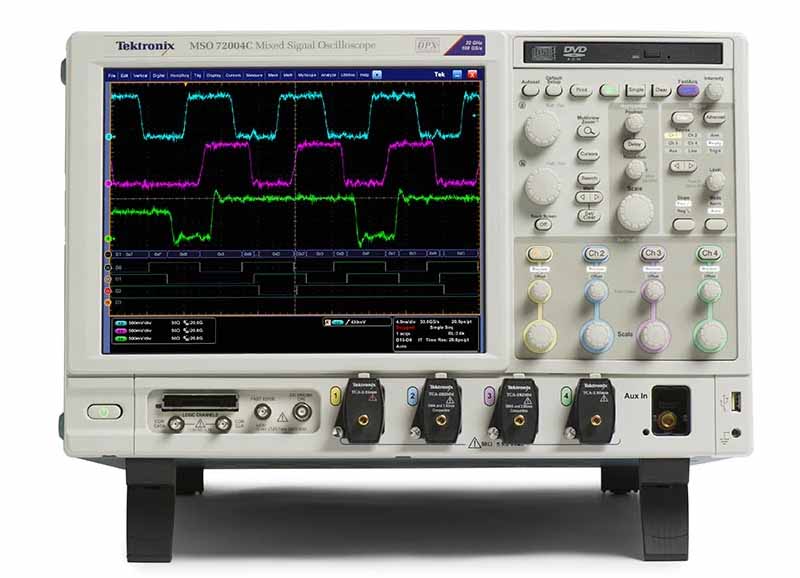Screen dimensions: 800x578
Task: Select the Multiview Zoom magnifier button
Action: point(587,133)
